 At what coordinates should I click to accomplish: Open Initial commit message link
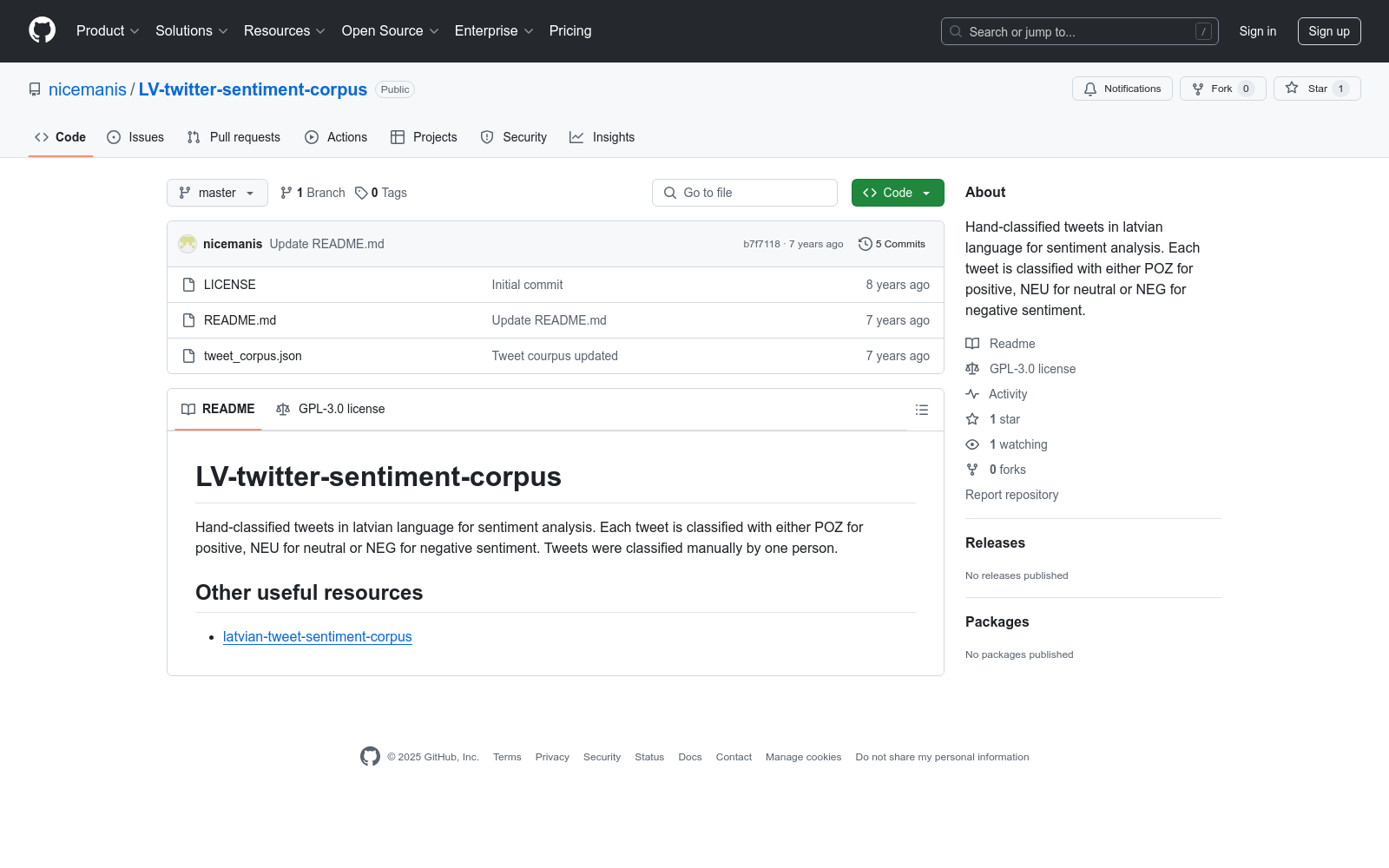527,285
